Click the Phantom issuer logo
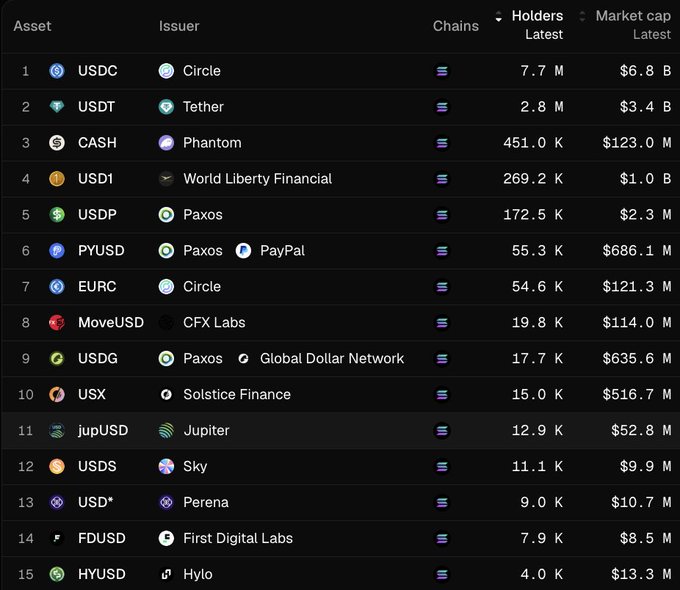This screenshot has height=590, width=680. pos(166,143)
